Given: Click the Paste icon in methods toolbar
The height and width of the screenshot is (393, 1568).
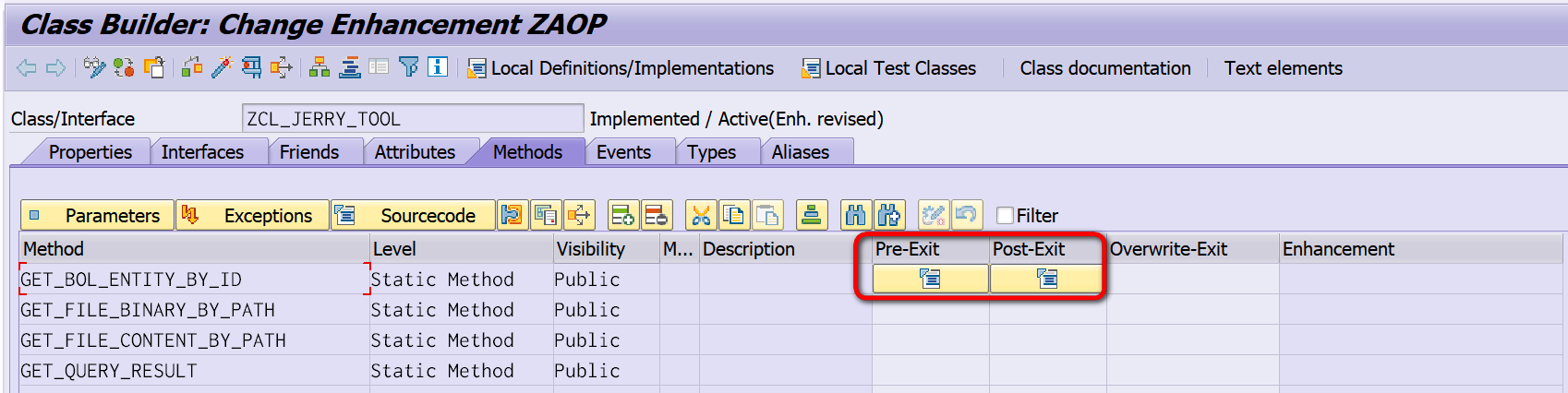Looking at the screenshot, I should click(767, 216).
